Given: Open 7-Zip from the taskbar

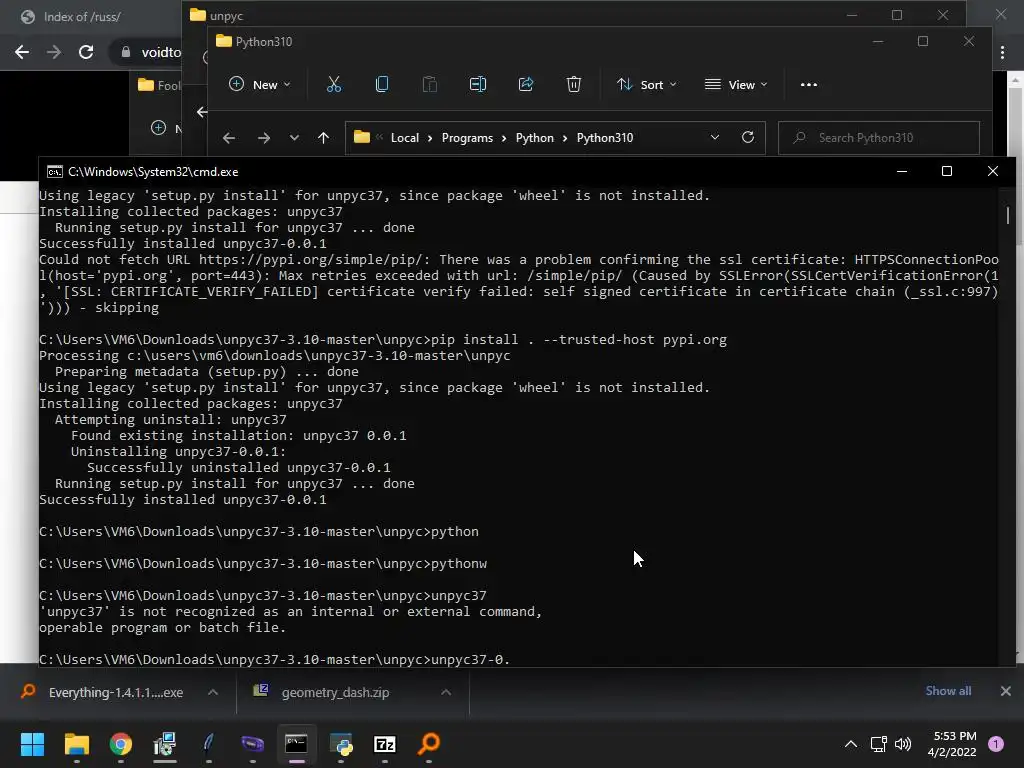Looking at the screenshot, I should click(x=385, y=744).
